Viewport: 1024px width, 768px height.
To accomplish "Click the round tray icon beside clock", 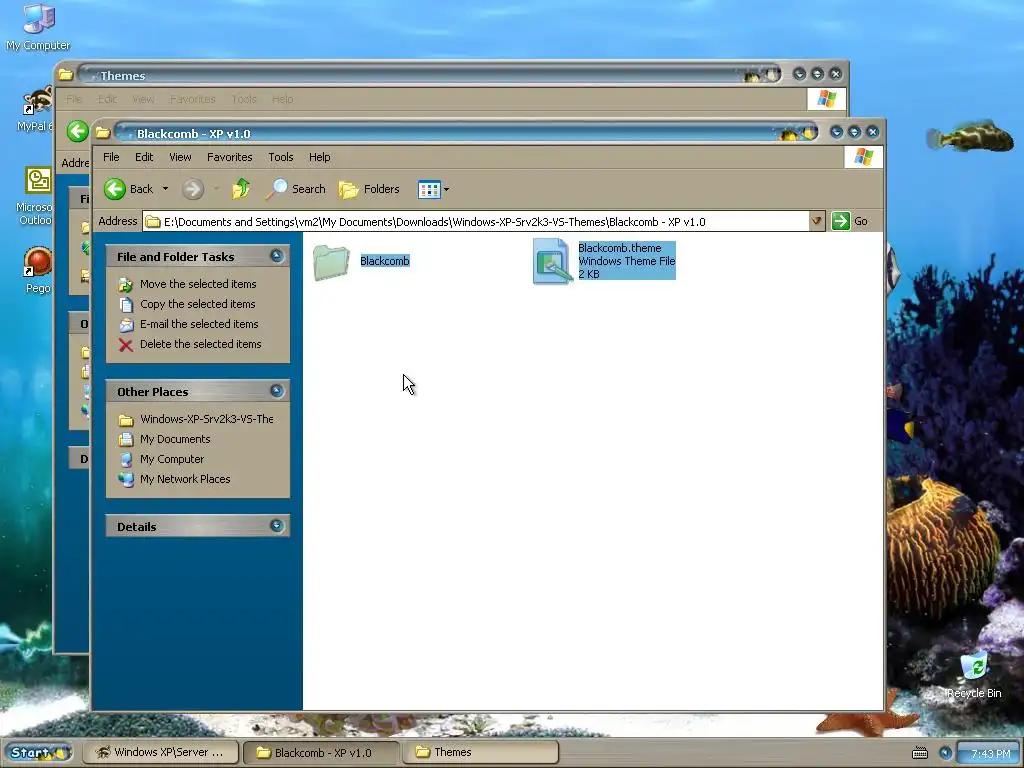I will (945, 753).
